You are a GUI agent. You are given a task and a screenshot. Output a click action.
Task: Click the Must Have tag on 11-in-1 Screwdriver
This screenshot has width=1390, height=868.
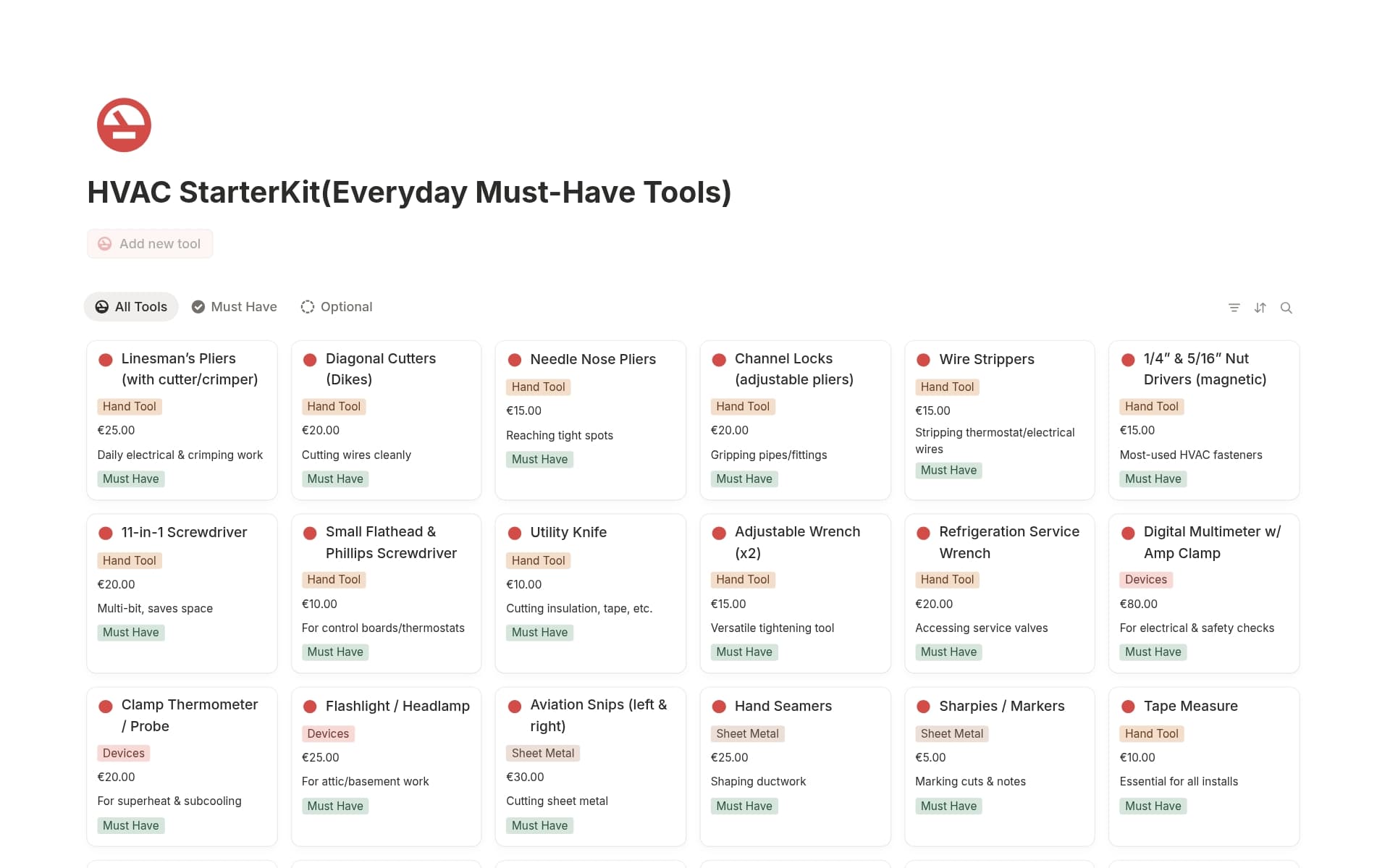[x=131, y=632]
